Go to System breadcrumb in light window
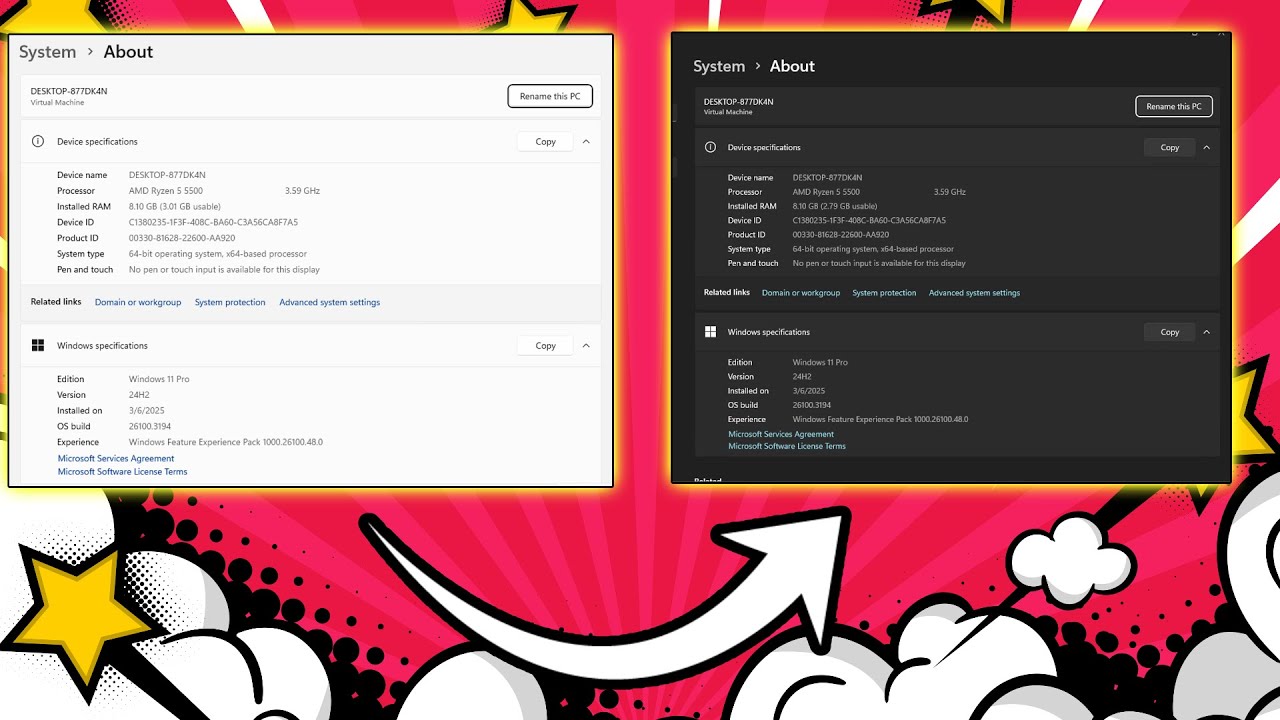The width and height of the screenshot is (1280, 720). (x=47, y=52)
